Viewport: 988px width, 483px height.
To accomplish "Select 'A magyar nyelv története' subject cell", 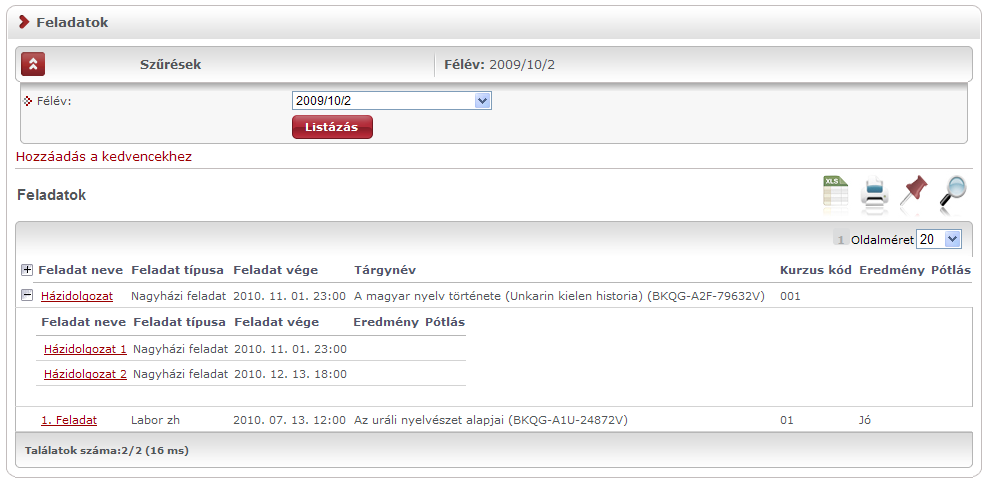I will [x=560, y=295].
